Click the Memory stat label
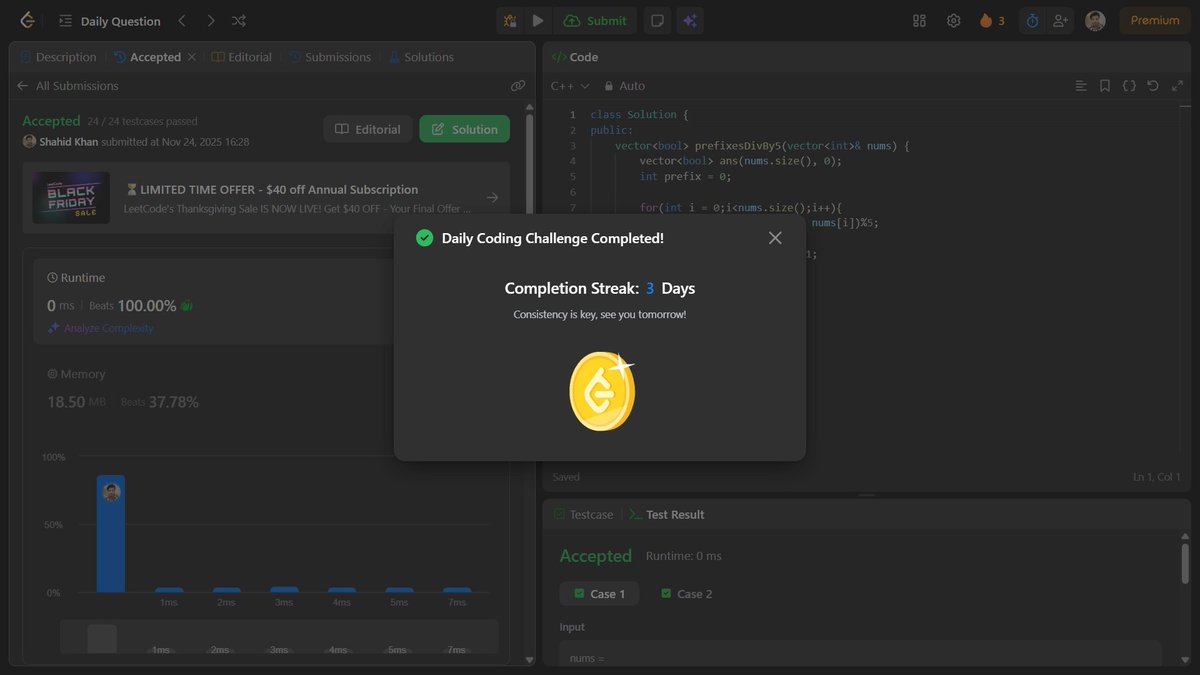Image resolution: width=1200 pixels, height=675 pixels. point(76,374)
